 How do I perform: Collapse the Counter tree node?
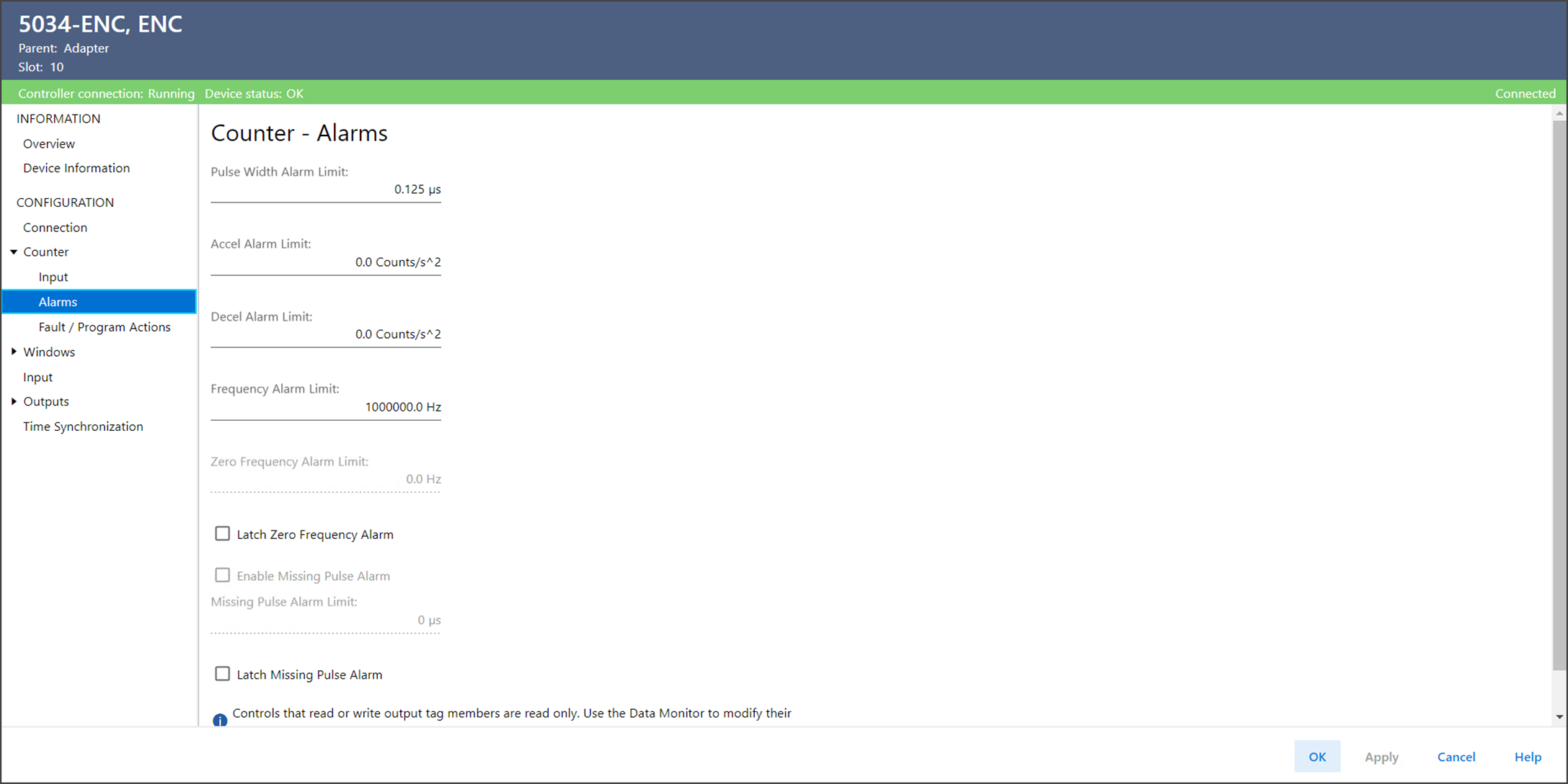click(x=14, y=252)
